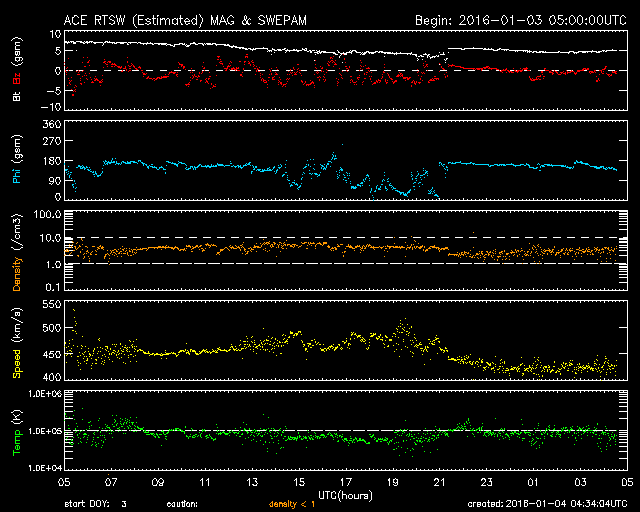Click the 550 tick on Speed axis
The height and width of the screenshot is (512, 640).
(50, 303)
